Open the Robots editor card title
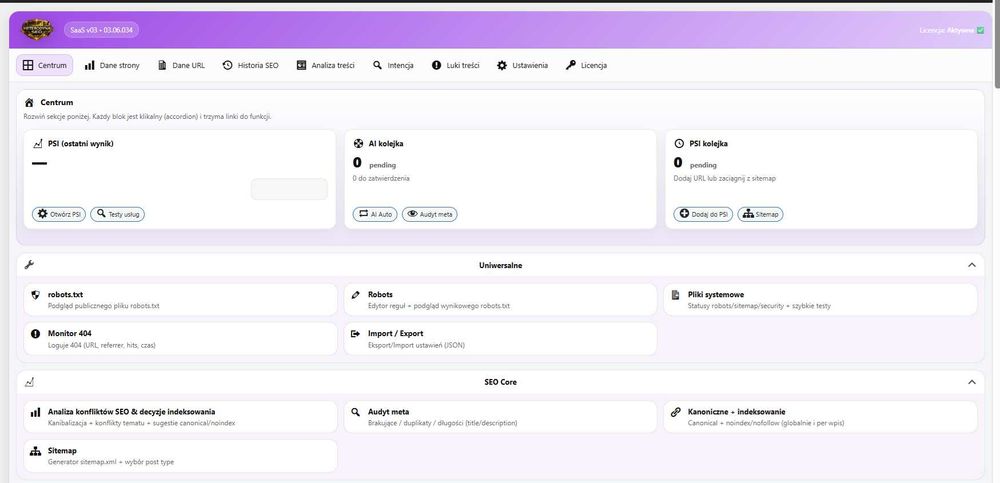Screen dimensions: 1000x483 coord(380,295)
